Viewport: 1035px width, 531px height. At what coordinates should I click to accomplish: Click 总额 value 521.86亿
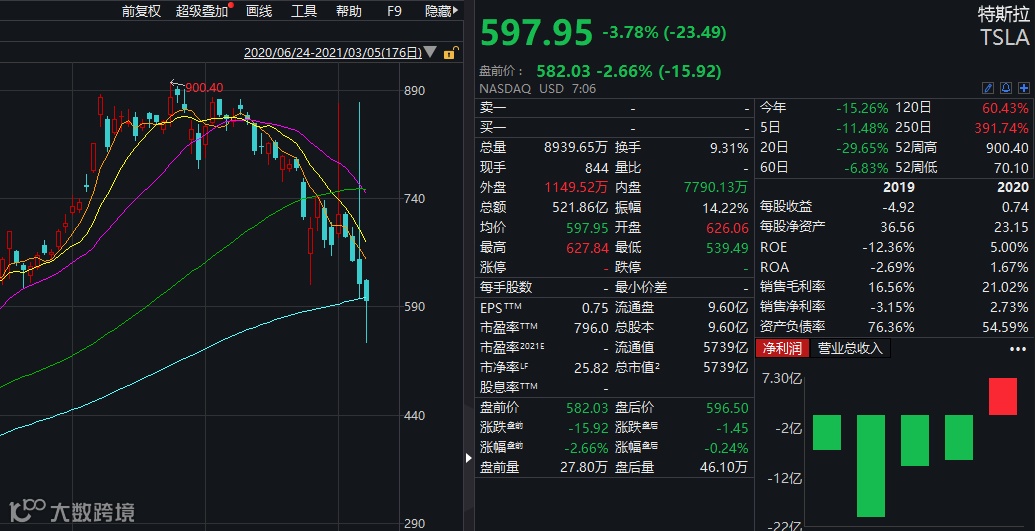pyautogui.click(x=580, y=207)
